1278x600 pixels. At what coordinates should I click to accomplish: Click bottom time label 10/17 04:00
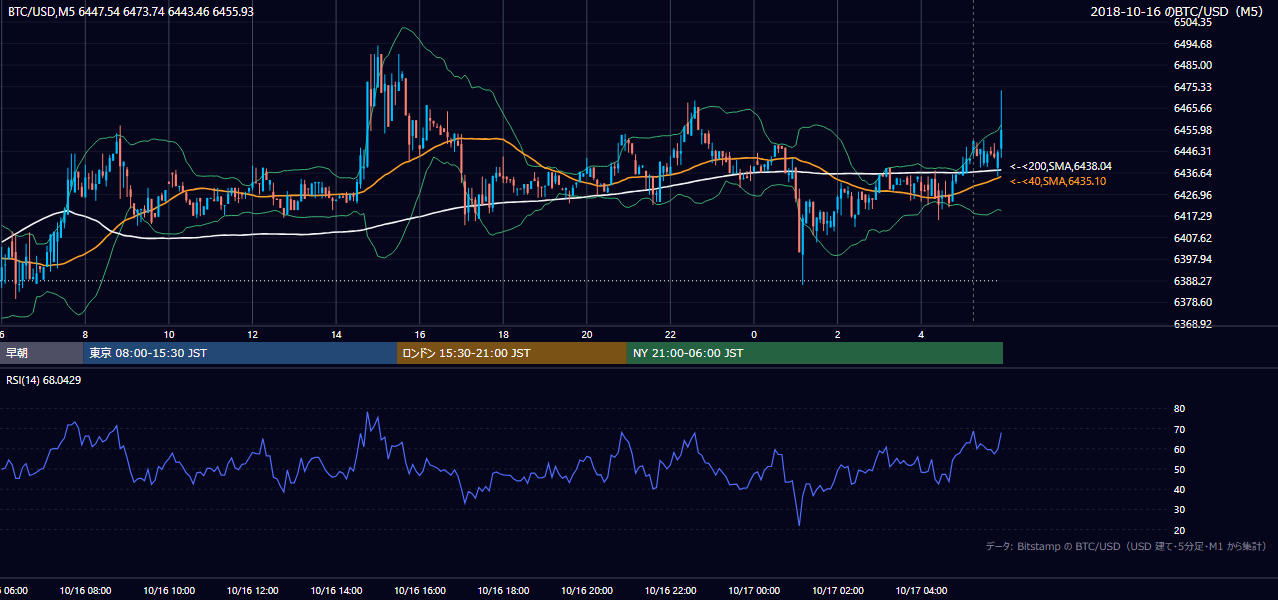[x=921, y=591]
